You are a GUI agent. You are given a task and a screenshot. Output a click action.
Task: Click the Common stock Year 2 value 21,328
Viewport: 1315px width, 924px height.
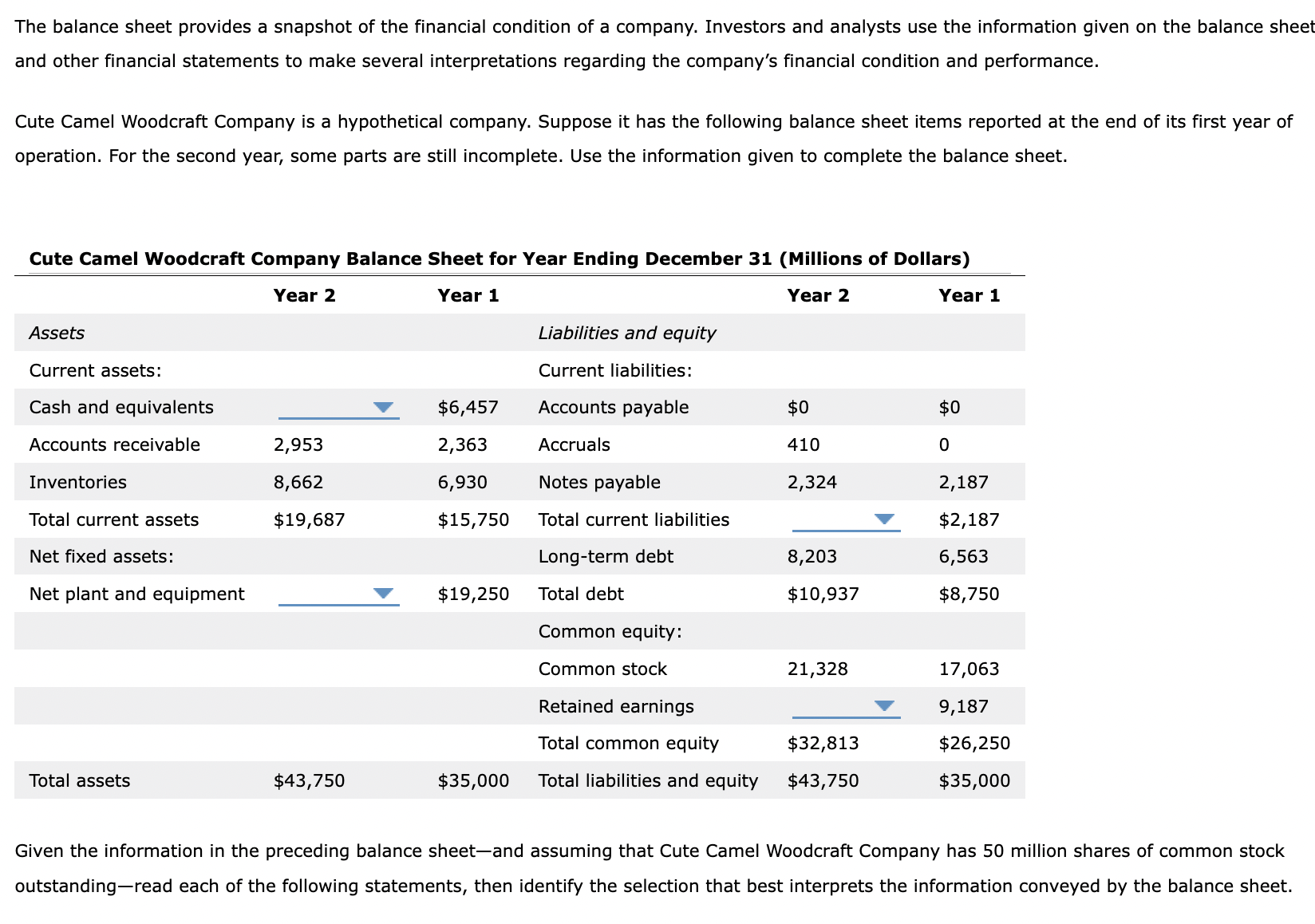click(817, 669)
